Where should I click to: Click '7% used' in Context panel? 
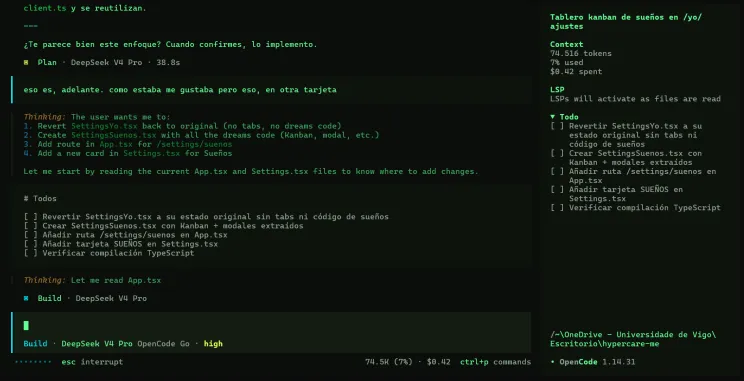(567, 62)
